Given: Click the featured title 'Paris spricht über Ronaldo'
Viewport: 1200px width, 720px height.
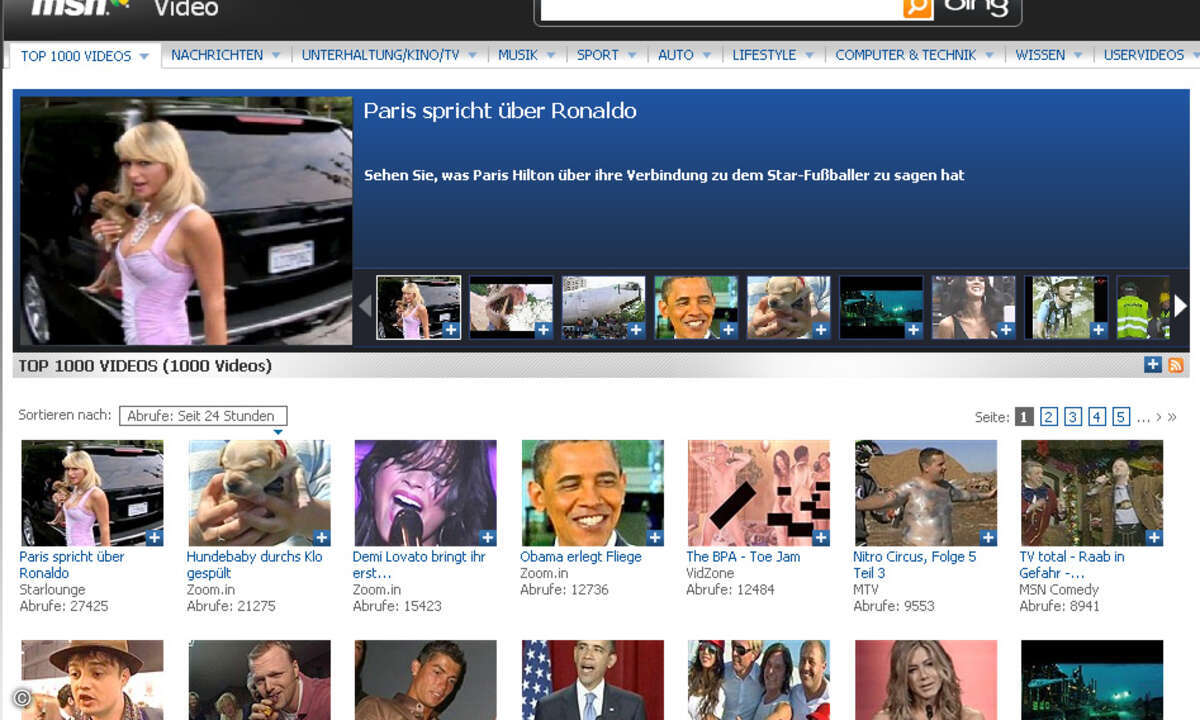Looking at the screenshot, I should [500, 111].
